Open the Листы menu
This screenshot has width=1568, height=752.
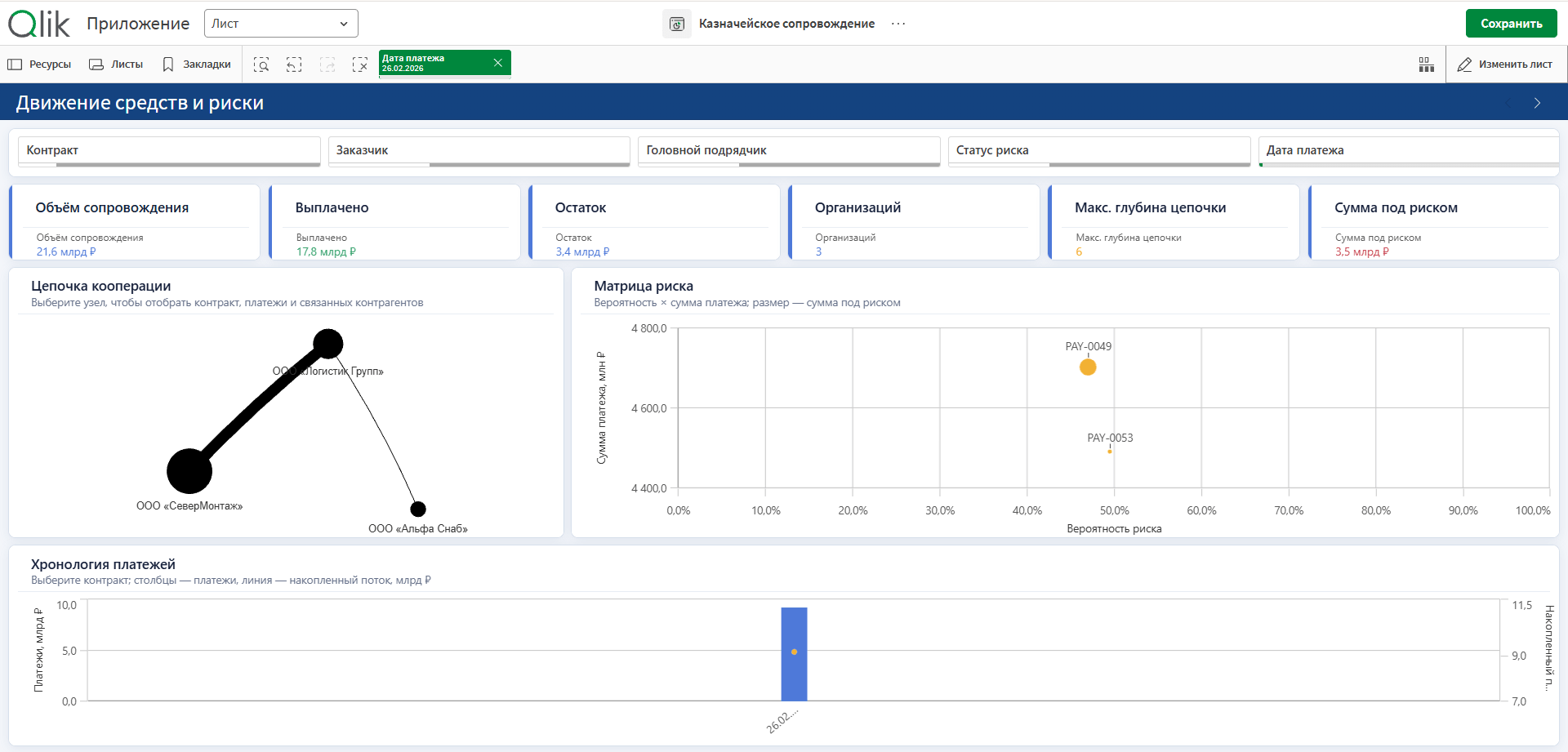point(116,65)
